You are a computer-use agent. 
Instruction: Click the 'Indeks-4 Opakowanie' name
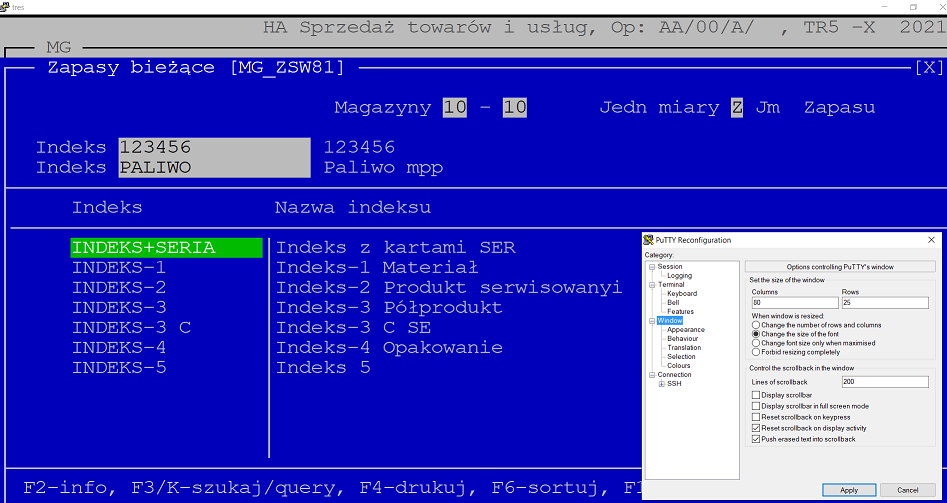(389, 348)
